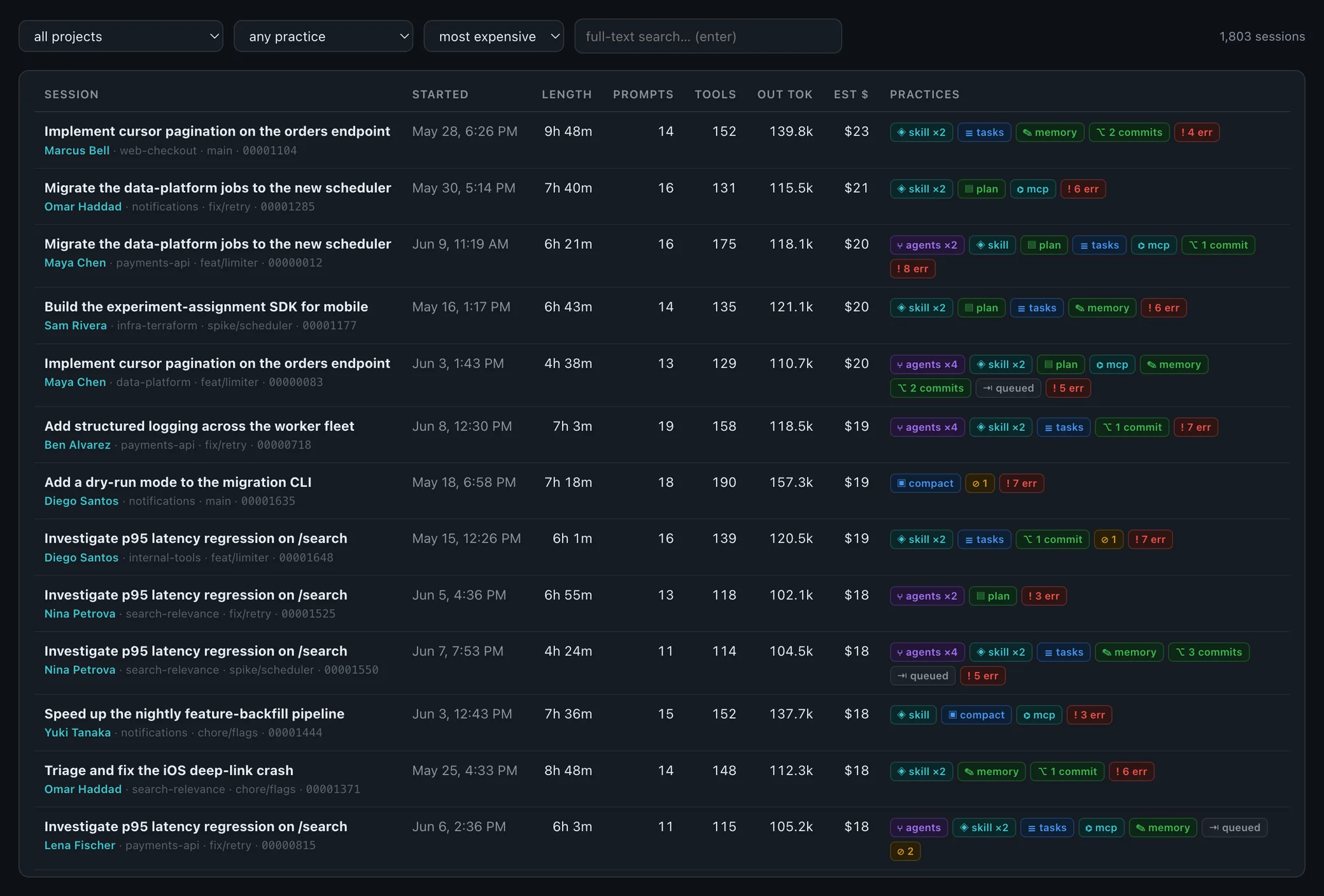Viewport: 1324px width, 896px height.
Task: Click tasks badge in Marcus Bell row
Action: 984,132
